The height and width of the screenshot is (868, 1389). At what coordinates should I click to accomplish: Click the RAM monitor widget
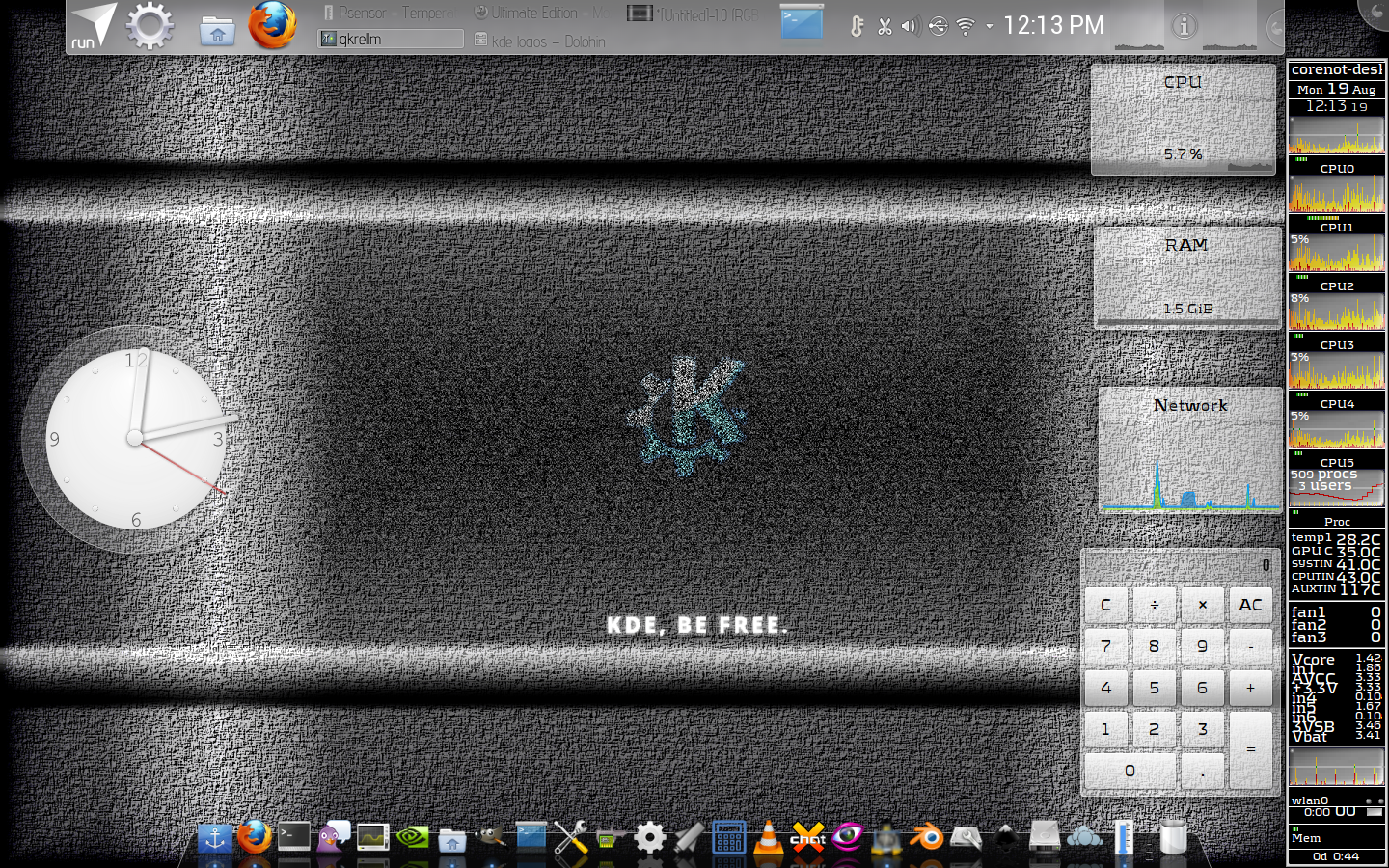click(1187, 278)
